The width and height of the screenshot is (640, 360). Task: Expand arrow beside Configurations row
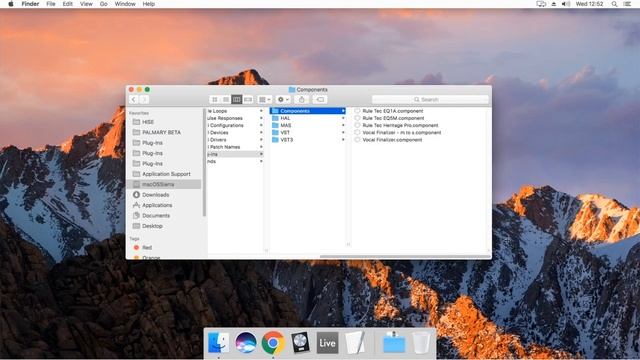pyautogui.click(x=261, y=125)
